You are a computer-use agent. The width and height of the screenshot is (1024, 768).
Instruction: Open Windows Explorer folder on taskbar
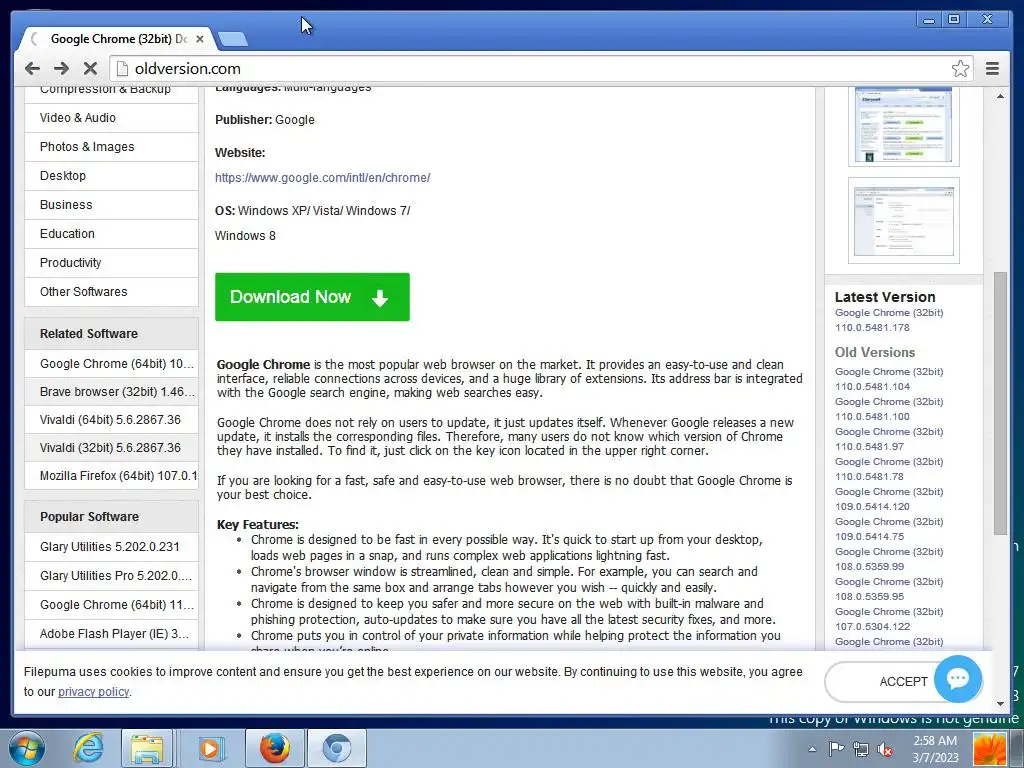click(147, 748)
